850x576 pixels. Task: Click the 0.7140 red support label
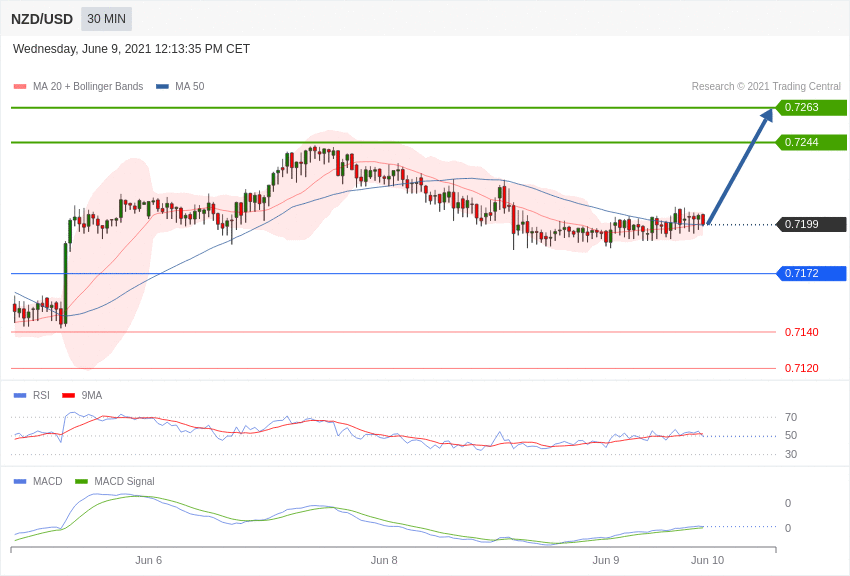802,332
